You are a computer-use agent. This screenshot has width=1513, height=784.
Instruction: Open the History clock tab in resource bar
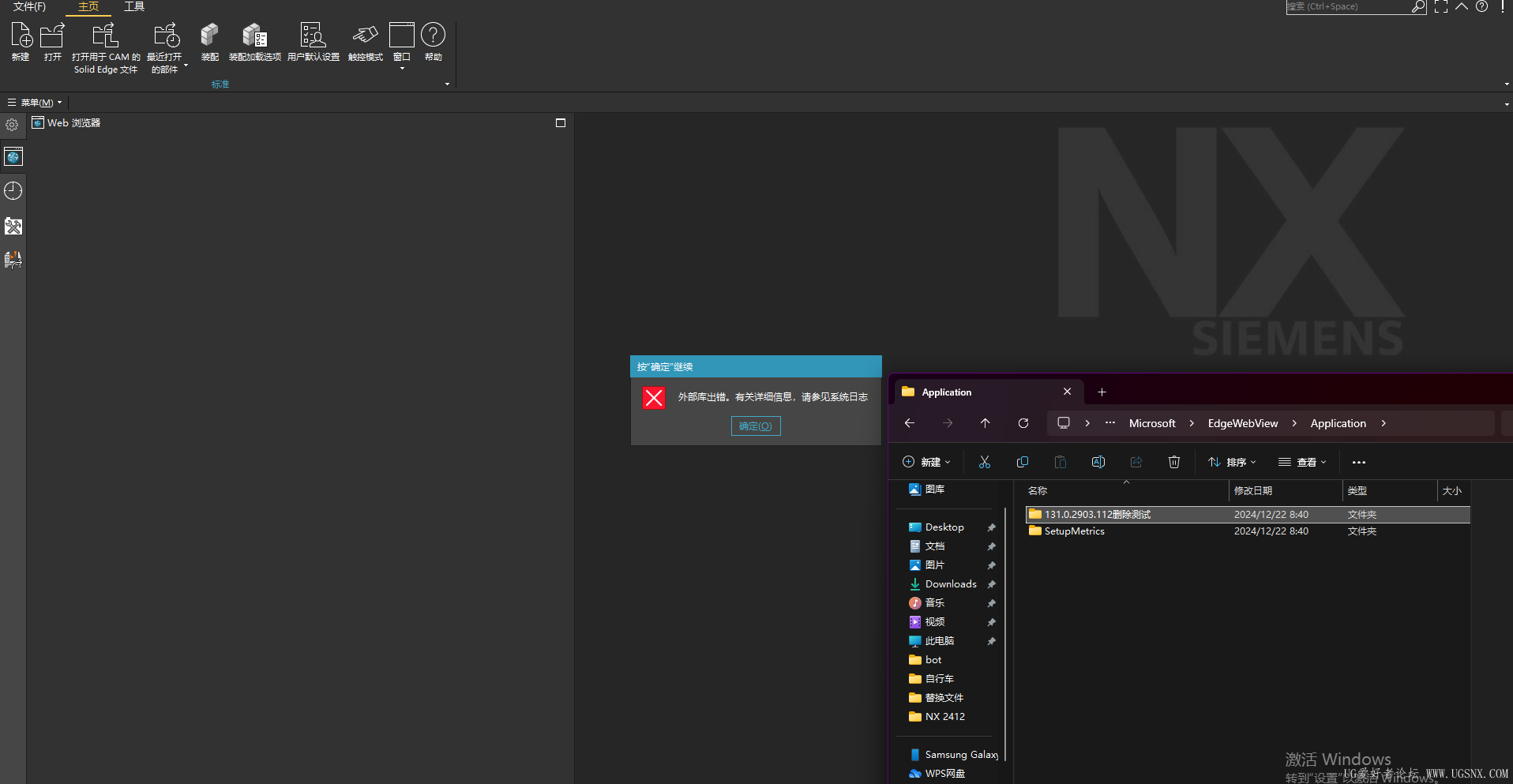(x=13, y=191)
